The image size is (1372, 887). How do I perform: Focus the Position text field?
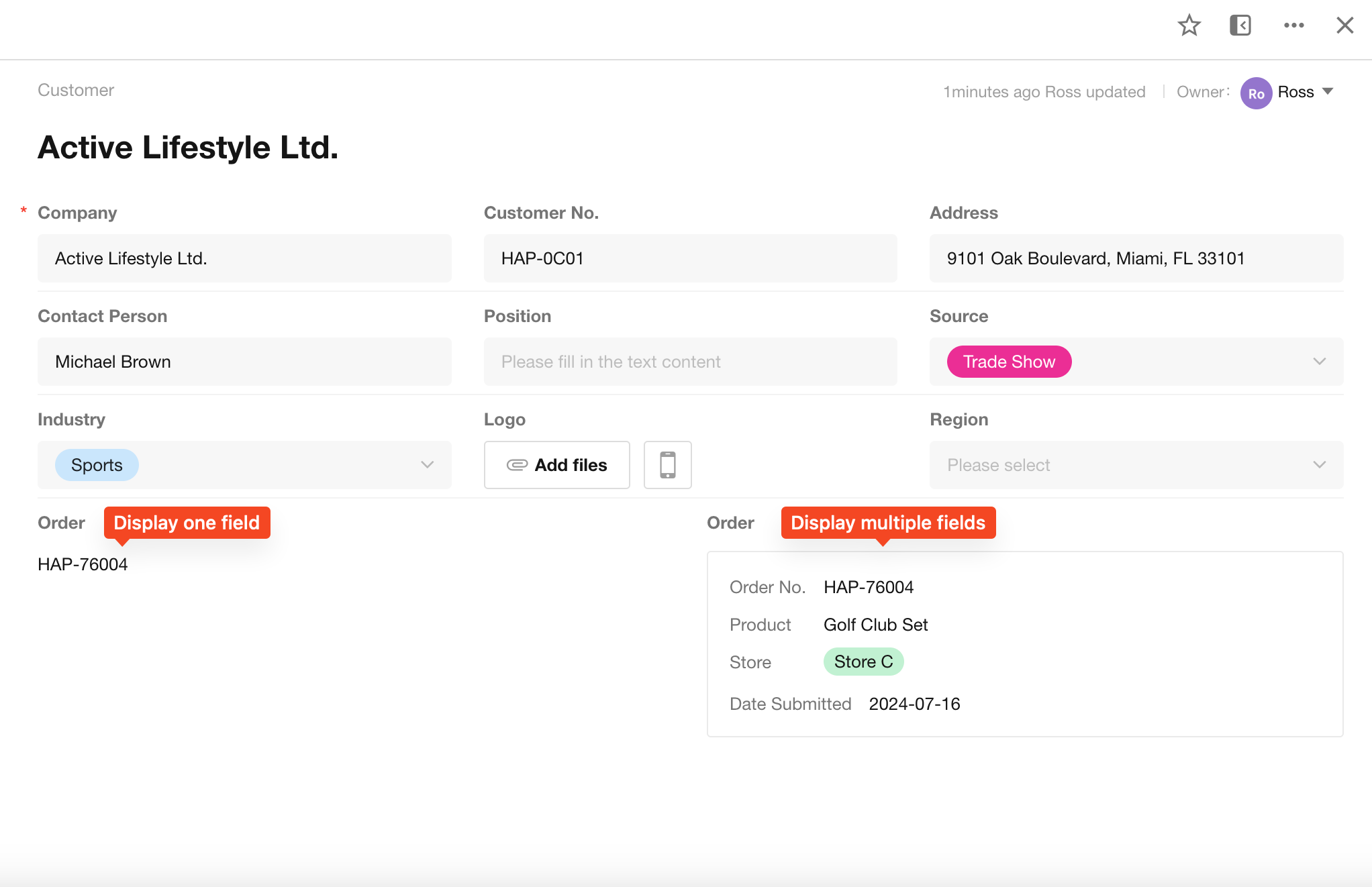pyautogui.click(x=690, y=362)
